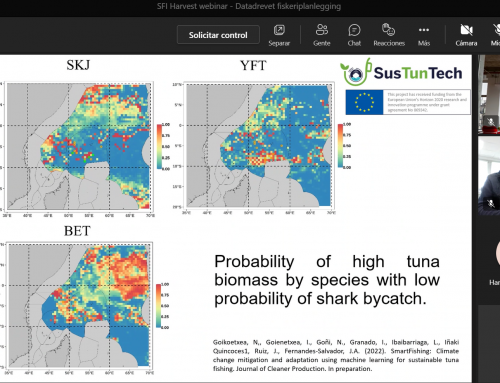Click muted mic icon on top participant tile

491,121
